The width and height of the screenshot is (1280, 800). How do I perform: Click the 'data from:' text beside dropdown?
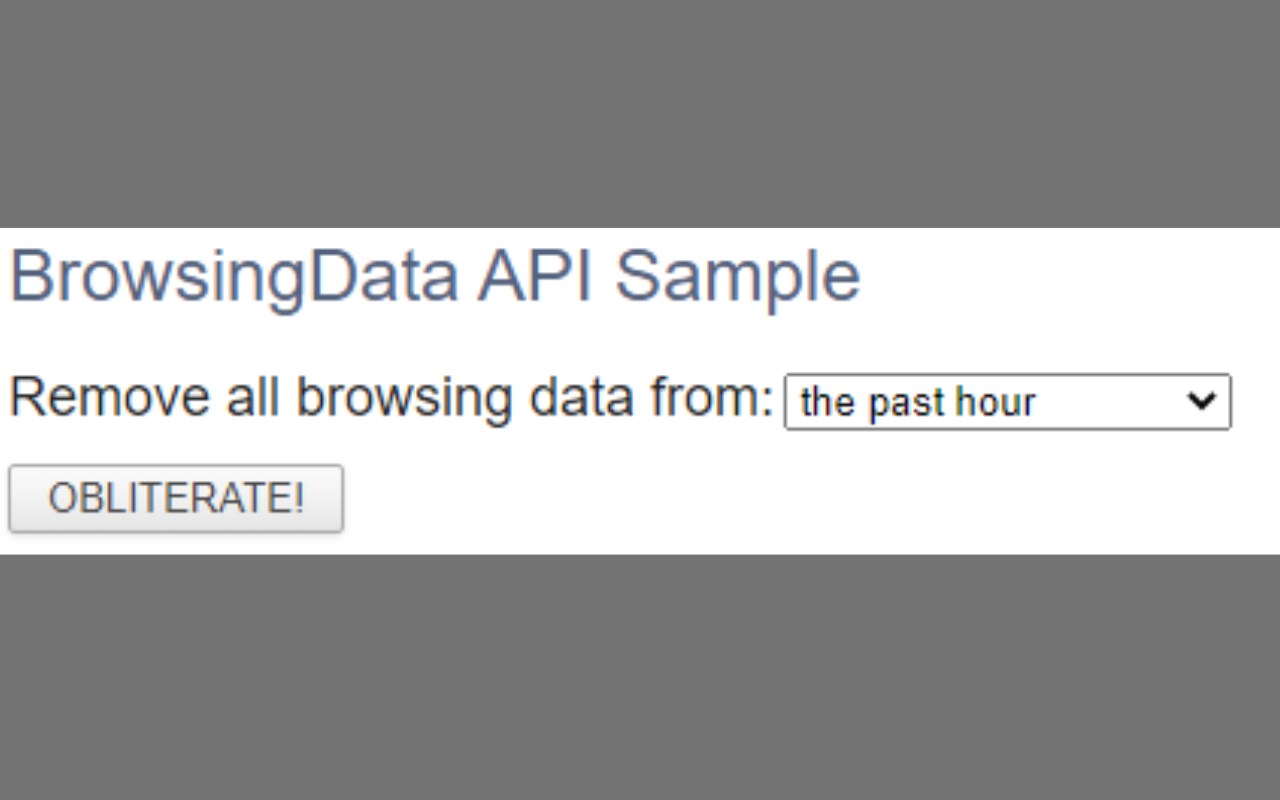[652, 397]
